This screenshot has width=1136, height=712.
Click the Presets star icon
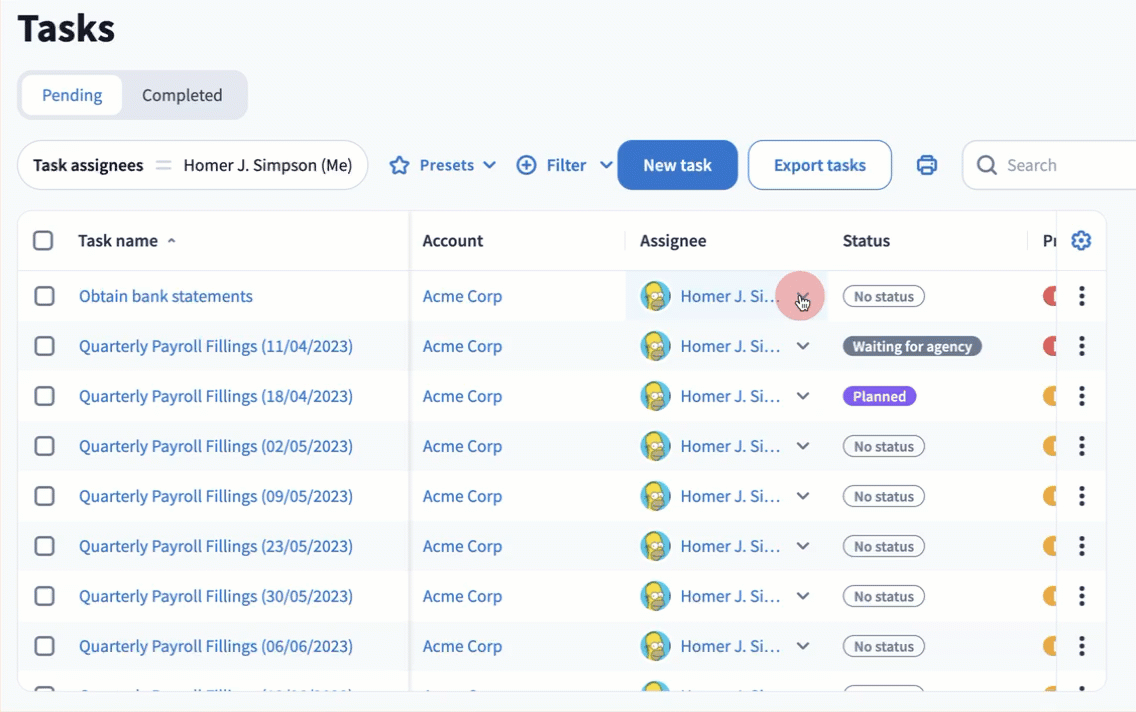pos(399,165)
